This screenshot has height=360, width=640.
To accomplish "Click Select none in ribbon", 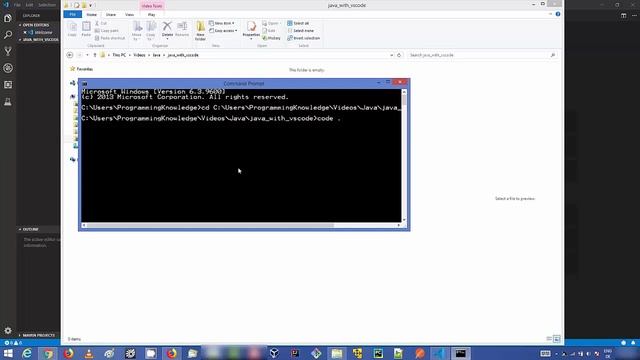I will point(301,31).
